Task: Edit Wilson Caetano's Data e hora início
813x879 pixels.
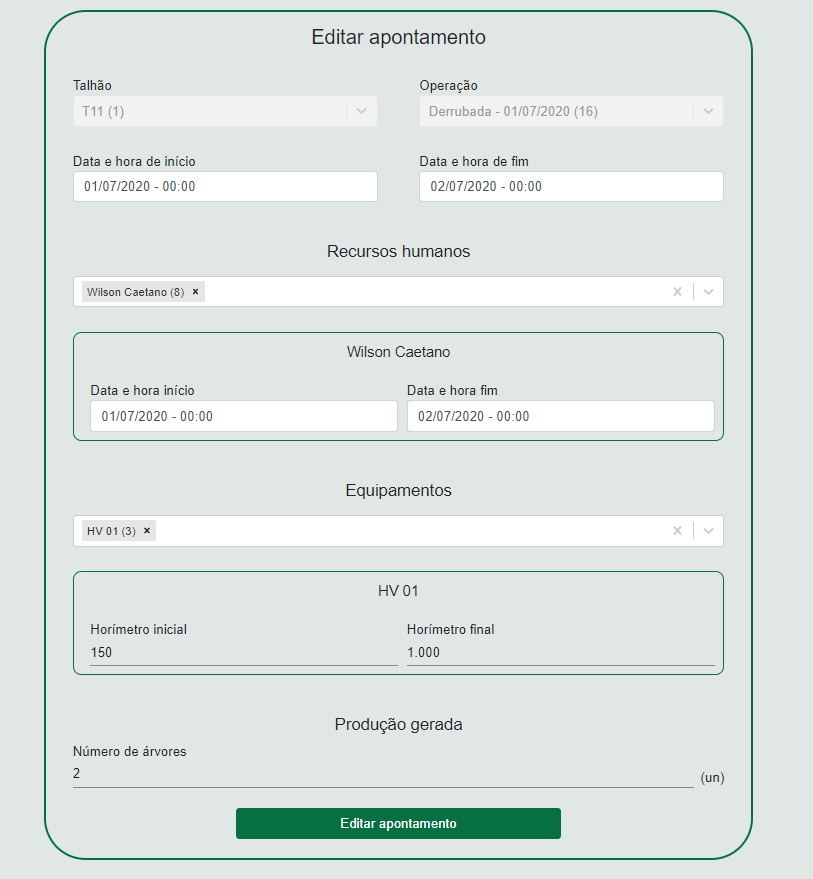Action: click(243, 416)
